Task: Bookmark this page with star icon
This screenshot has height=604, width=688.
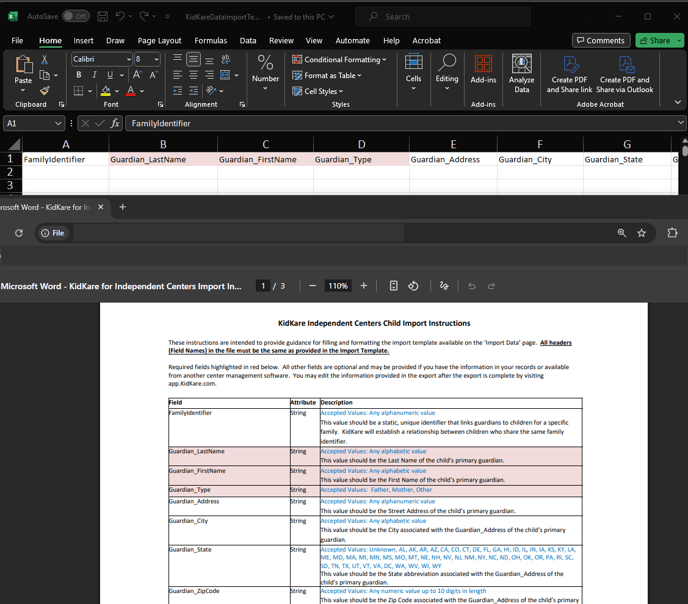Action: [641, 233]
